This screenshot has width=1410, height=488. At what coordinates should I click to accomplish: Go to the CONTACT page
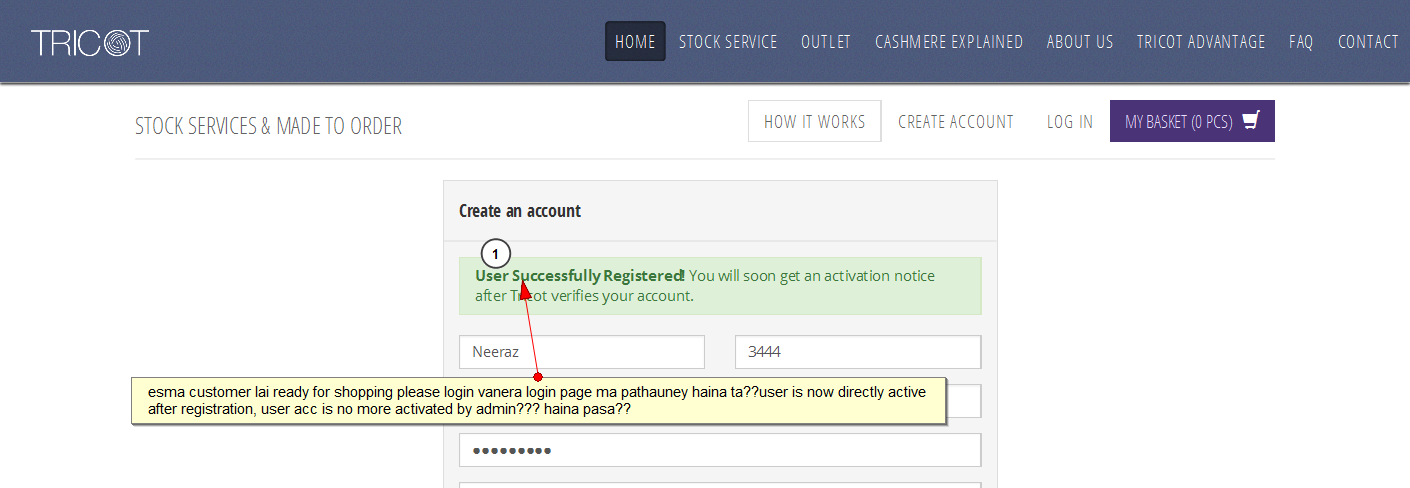(x=1368, y=42)
